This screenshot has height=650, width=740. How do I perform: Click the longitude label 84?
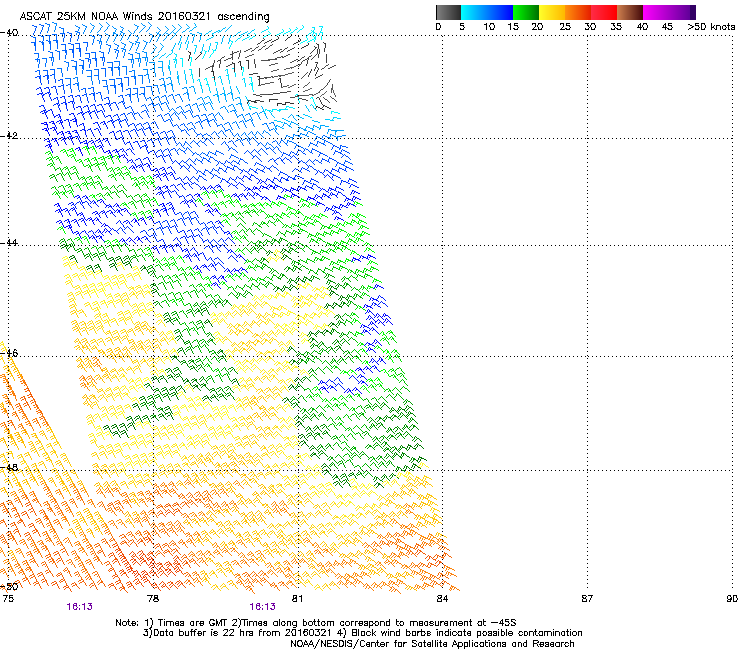[x=442, y=599]
